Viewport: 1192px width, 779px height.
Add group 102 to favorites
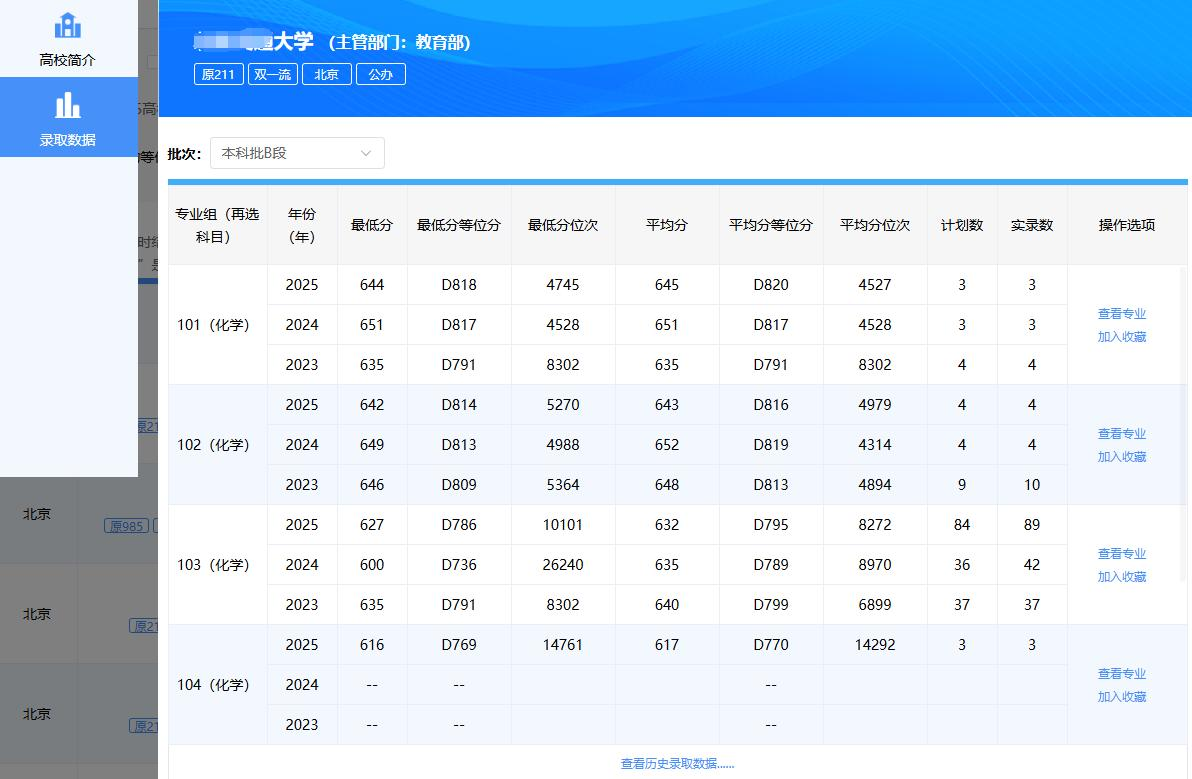[1121, 457]
